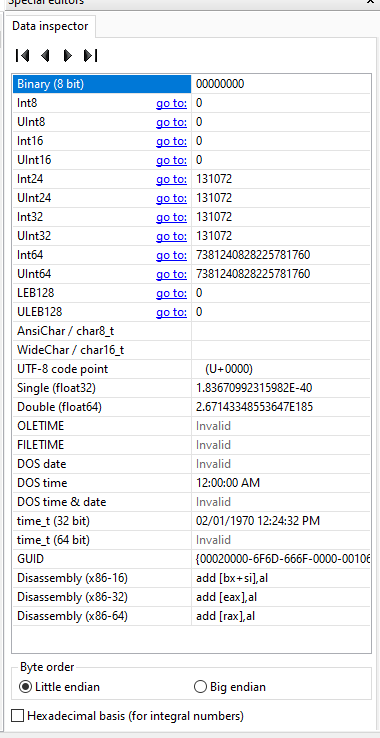Viewport: 380px width, 738px height.
Task: Select Big endian byte order
Action: click(x=230, y=687)
